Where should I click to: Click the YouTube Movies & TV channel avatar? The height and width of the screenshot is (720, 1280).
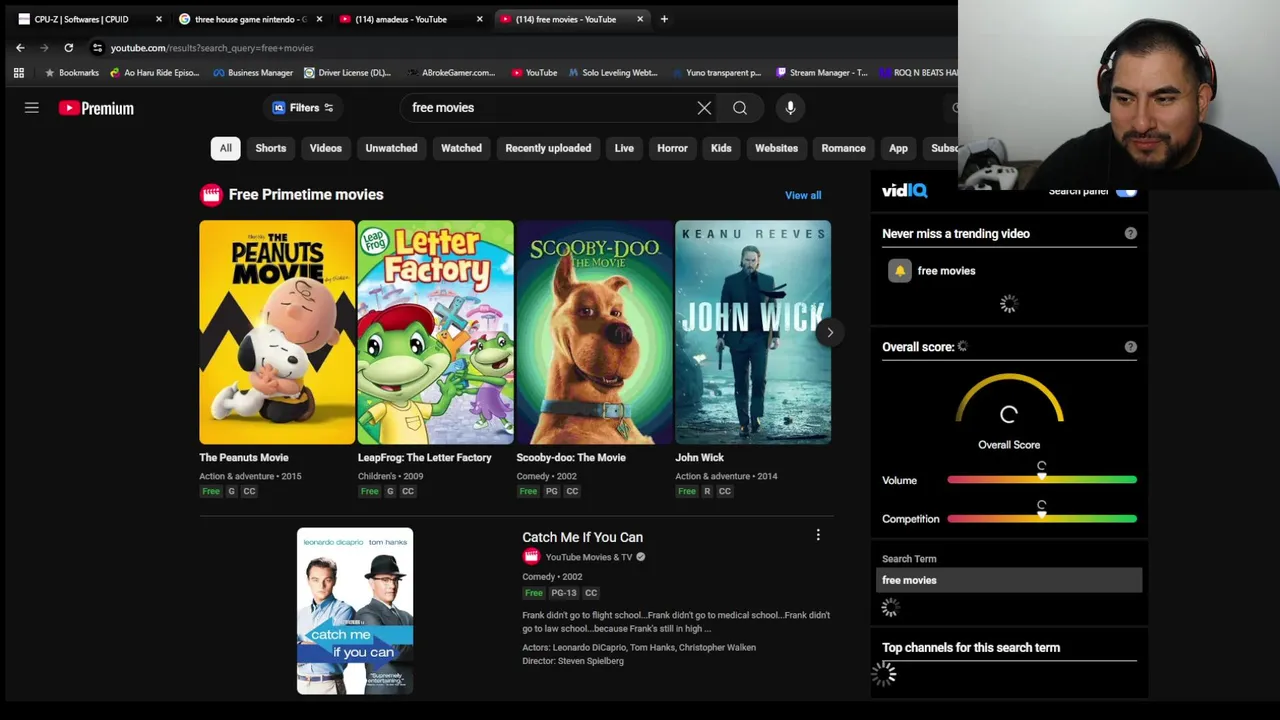531,557
